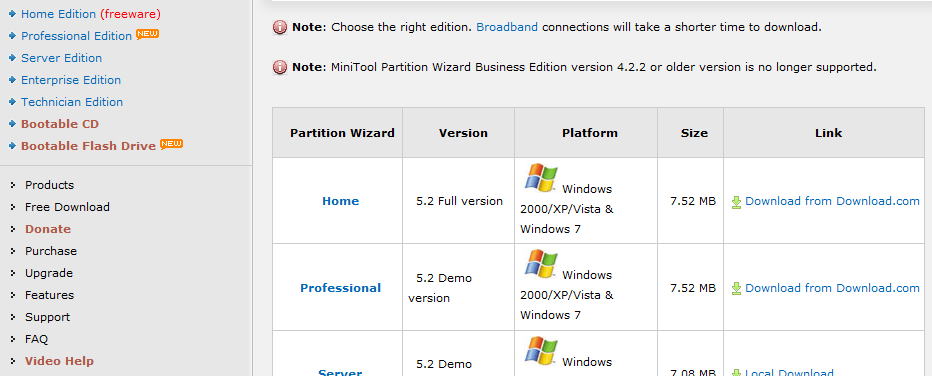The image size is (932, 376).
Task: Expand the Products menu item
Action: point(49,185)
